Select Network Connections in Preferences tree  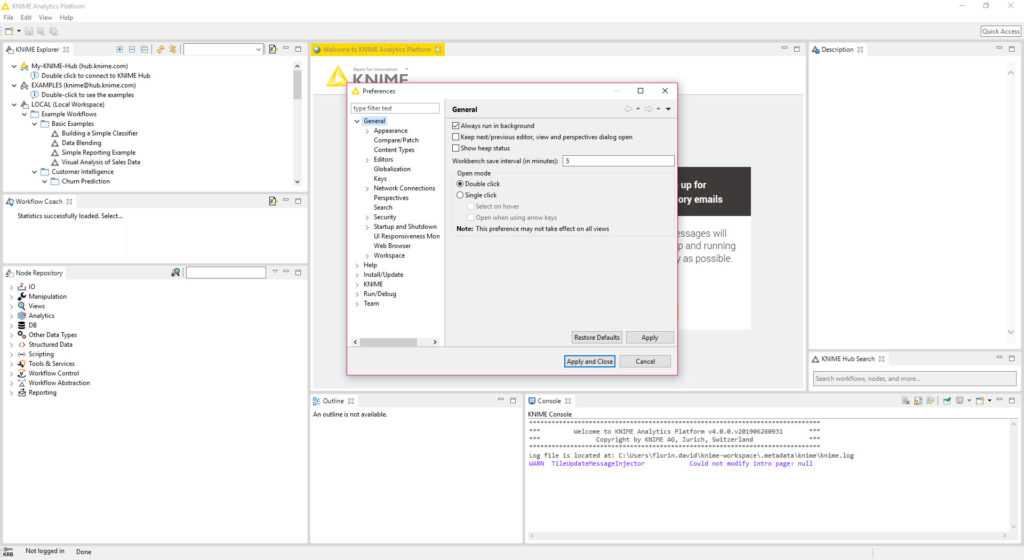[x=404, y=189]
